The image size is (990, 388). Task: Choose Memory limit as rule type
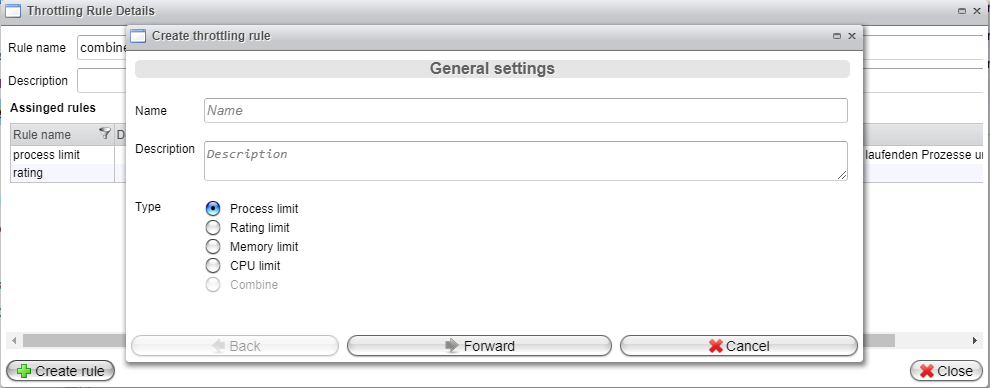tap(213, 247)
